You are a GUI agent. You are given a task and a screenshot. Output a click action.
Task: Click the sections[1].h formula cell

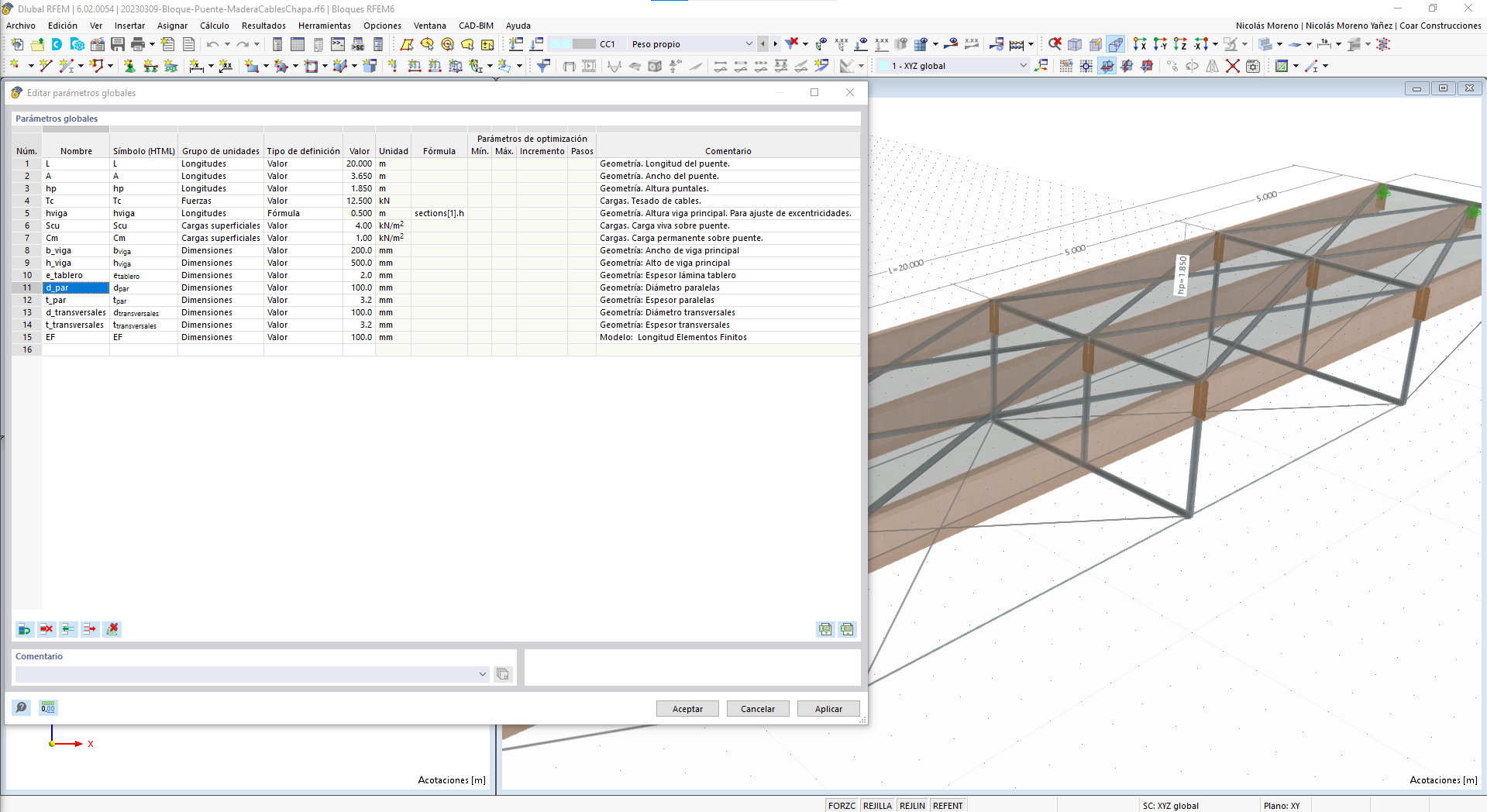tap(439, 213)
